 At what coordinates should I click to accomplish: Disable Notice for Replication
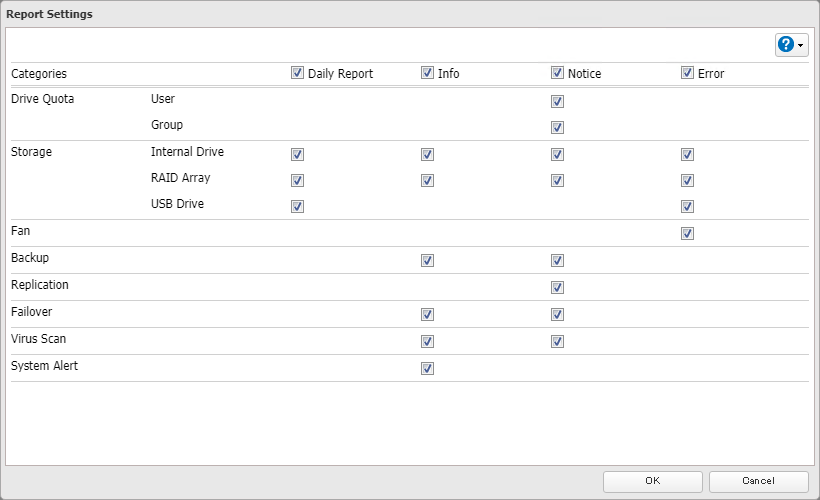[x=557, y=288]
